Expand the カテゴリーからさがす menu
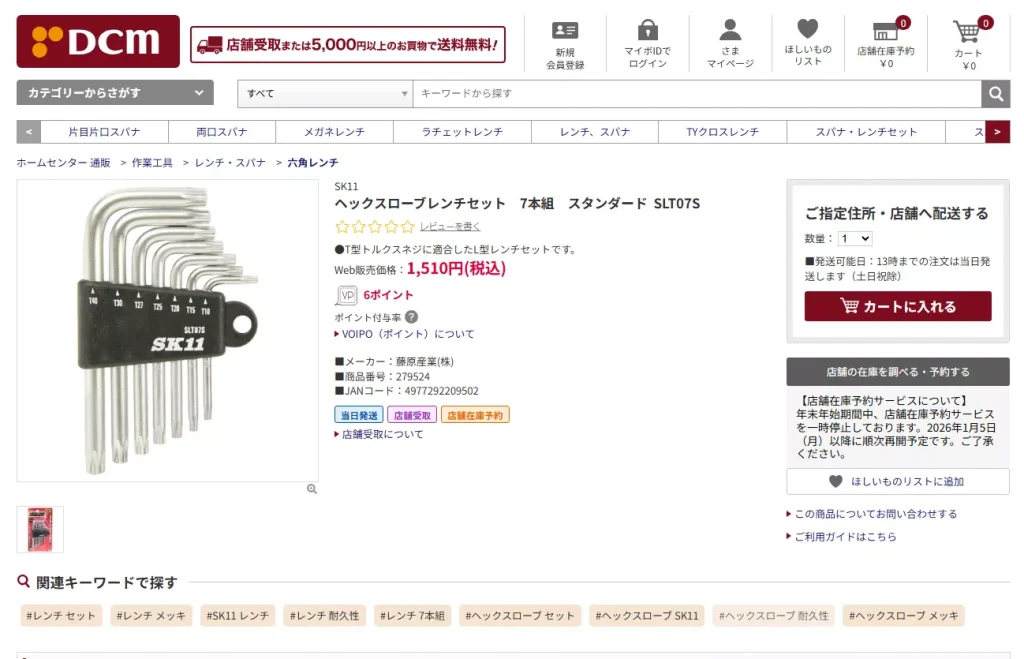 [113, 92]
